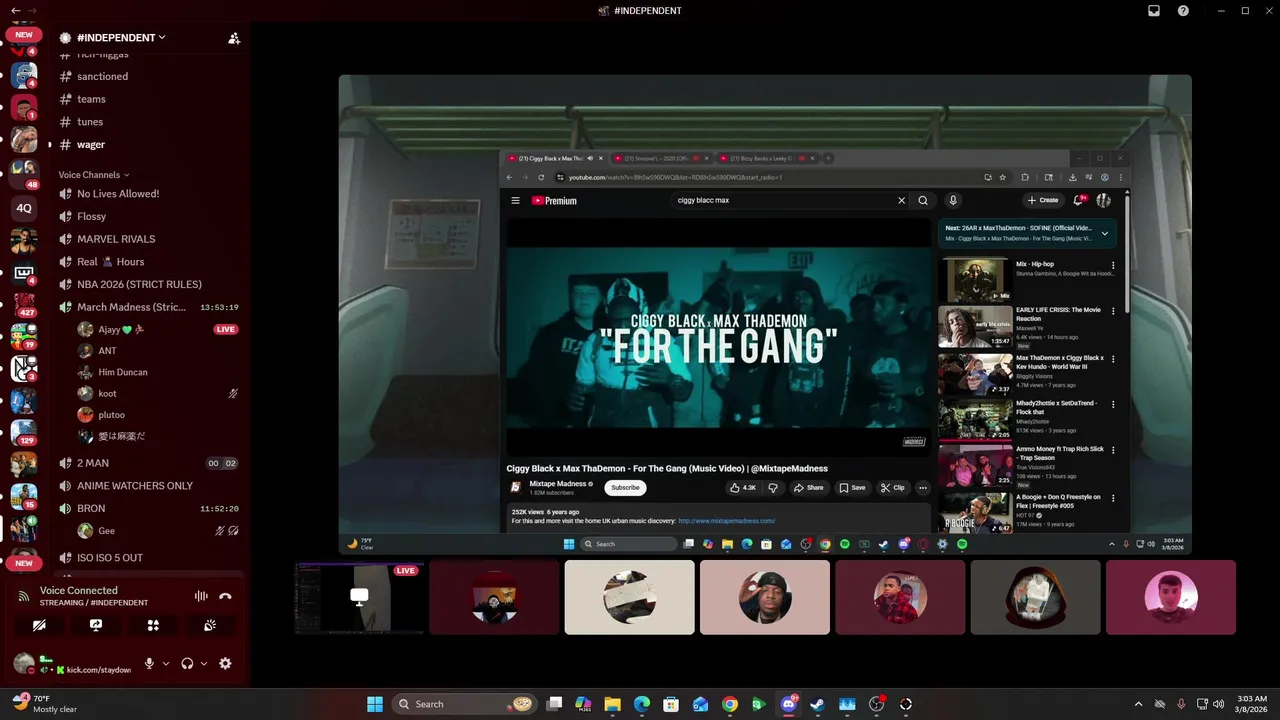Open the #INDEPENDENT server header menu
Screen dimensions: 1280x720
120,37
